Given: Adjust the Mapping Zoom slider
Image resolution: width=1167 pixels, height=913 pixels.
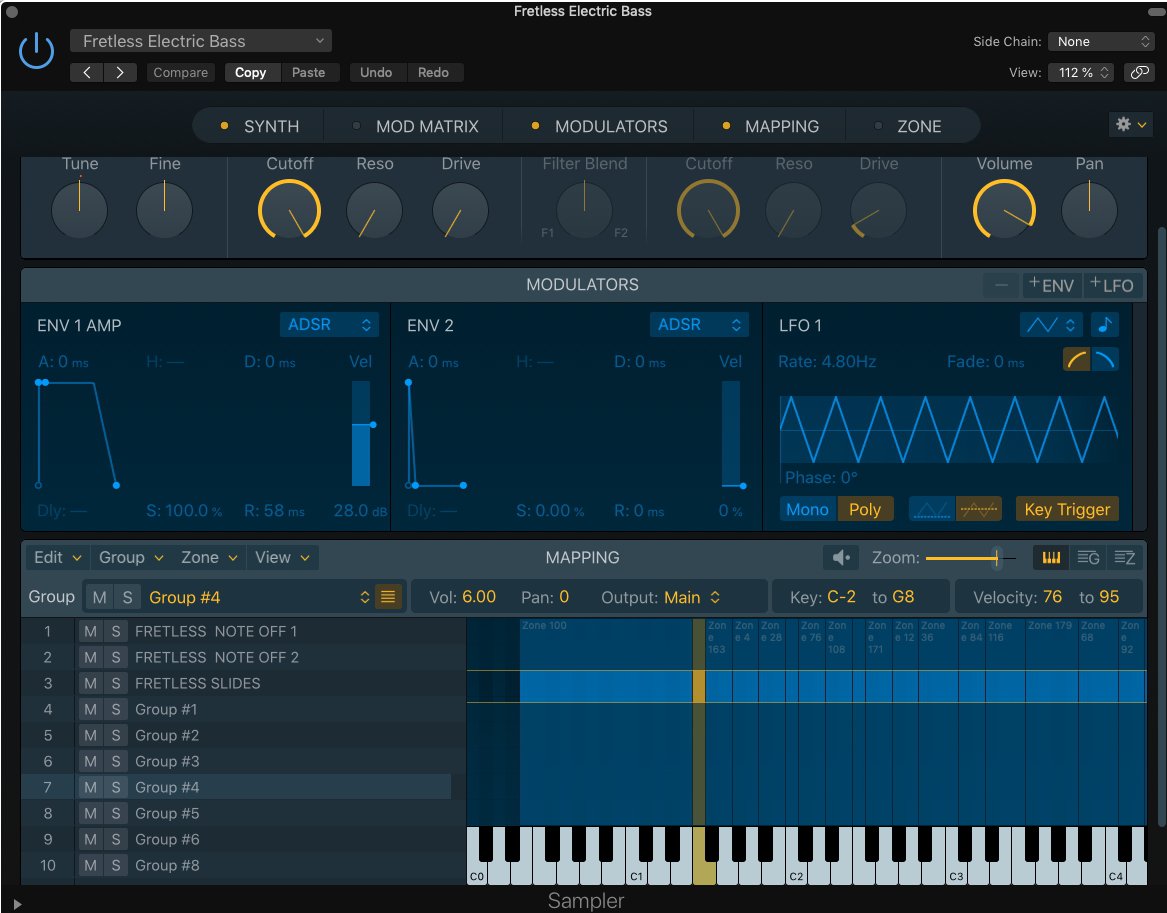Looking at the screenshot, I should [995, 558].
